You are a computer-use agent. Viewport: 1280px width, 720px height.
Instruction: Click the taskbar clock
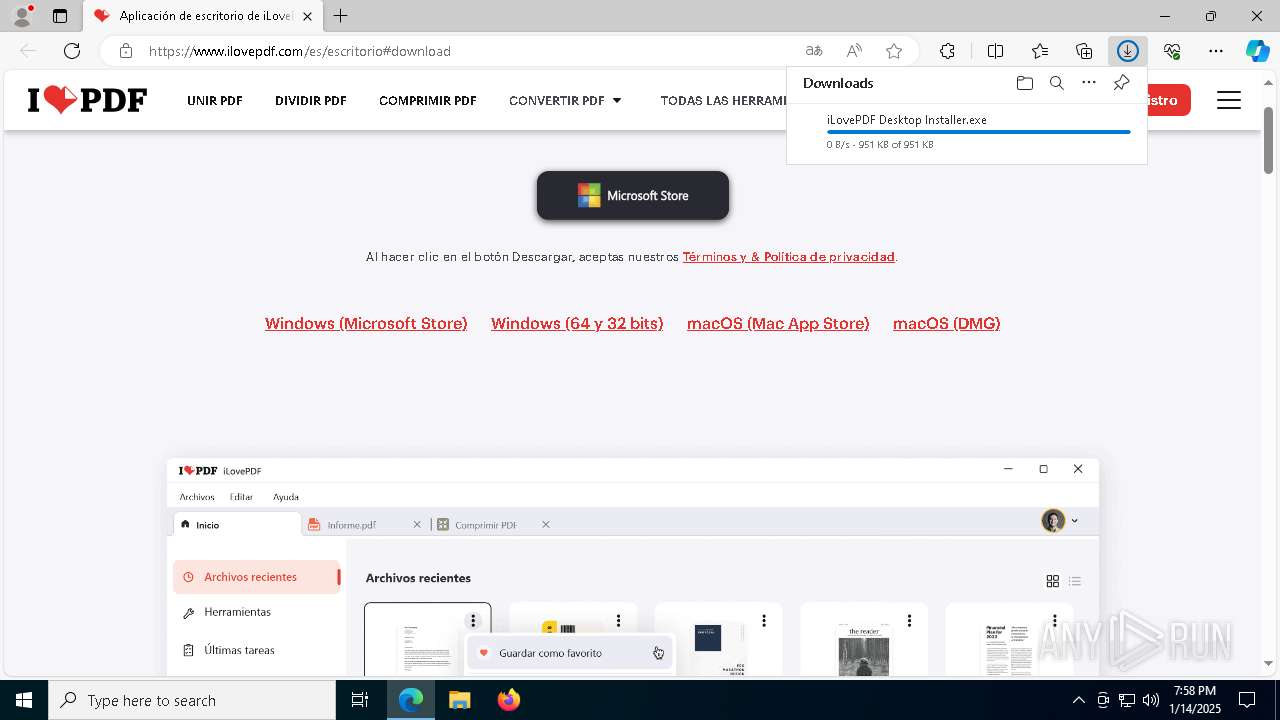(x=1194, y=700)
